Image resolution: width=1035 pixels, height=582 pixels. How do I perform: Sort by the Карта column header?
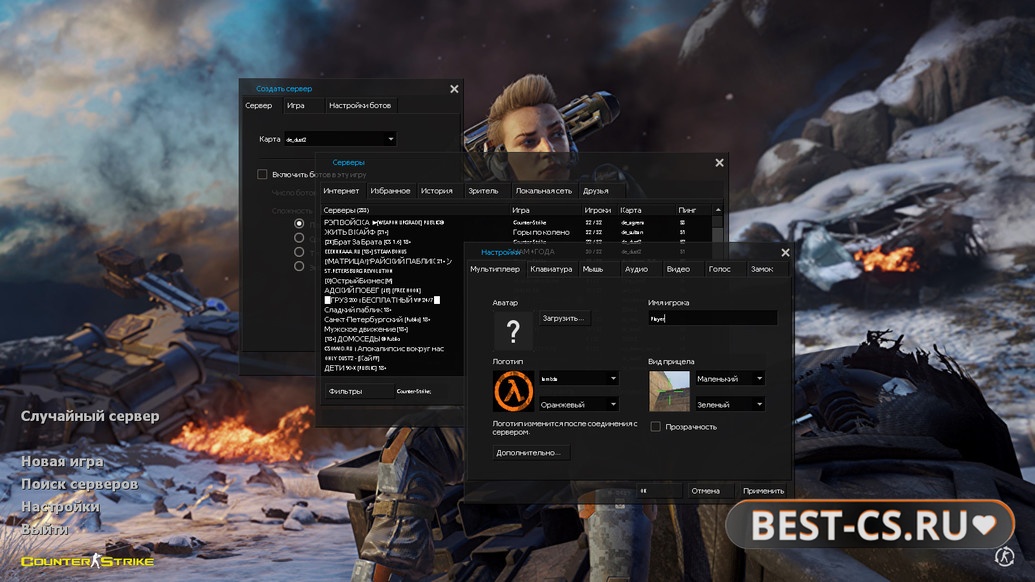646,210
